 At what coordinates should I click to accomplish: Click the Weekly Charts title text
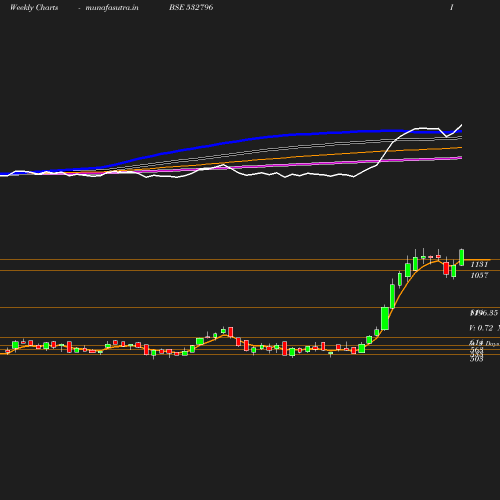34,8
